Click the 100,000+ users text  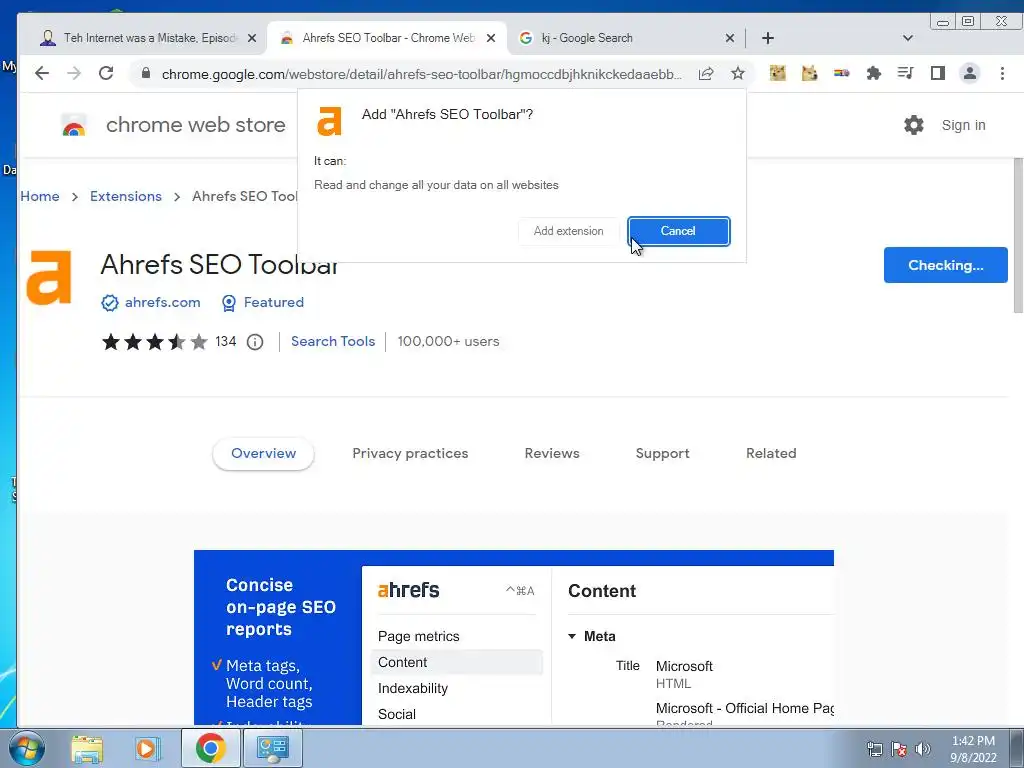448,342
